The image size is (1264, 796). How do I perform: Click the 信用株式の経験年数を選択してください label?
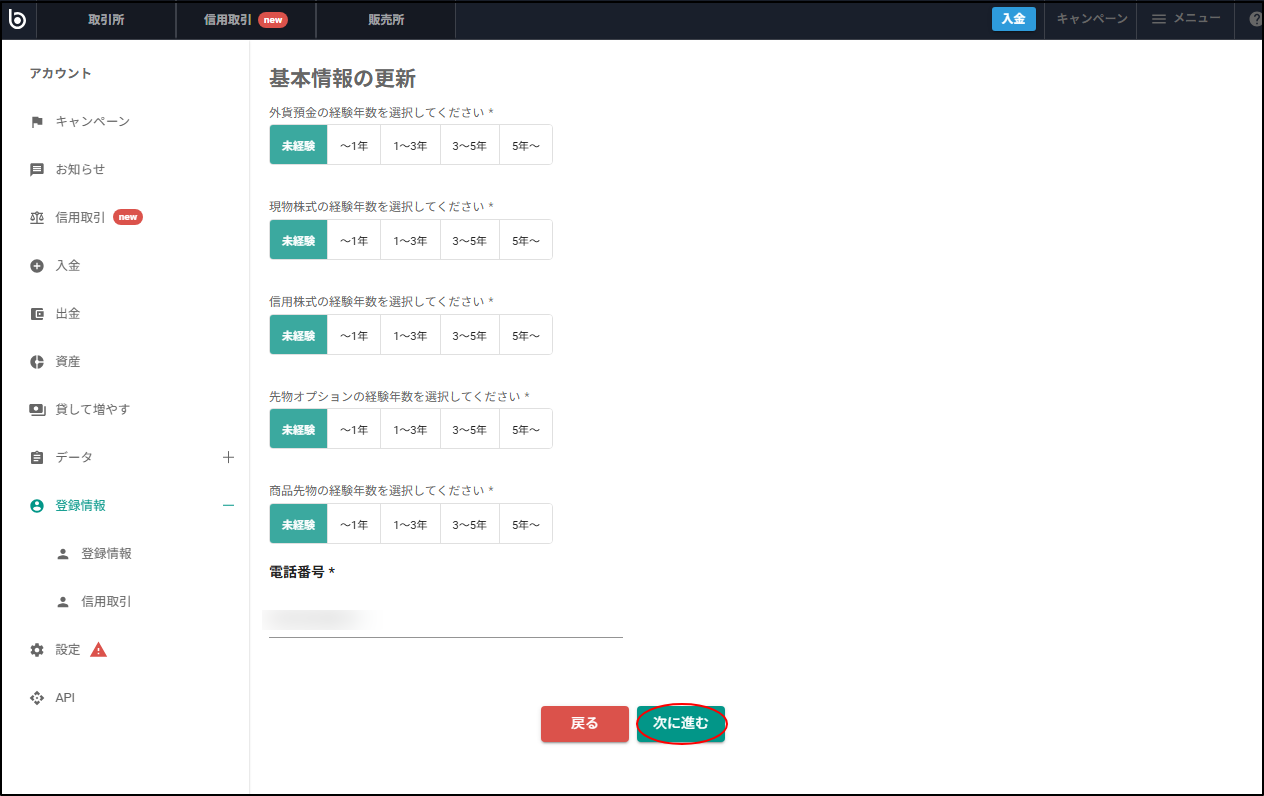click(x=381, y=302)
